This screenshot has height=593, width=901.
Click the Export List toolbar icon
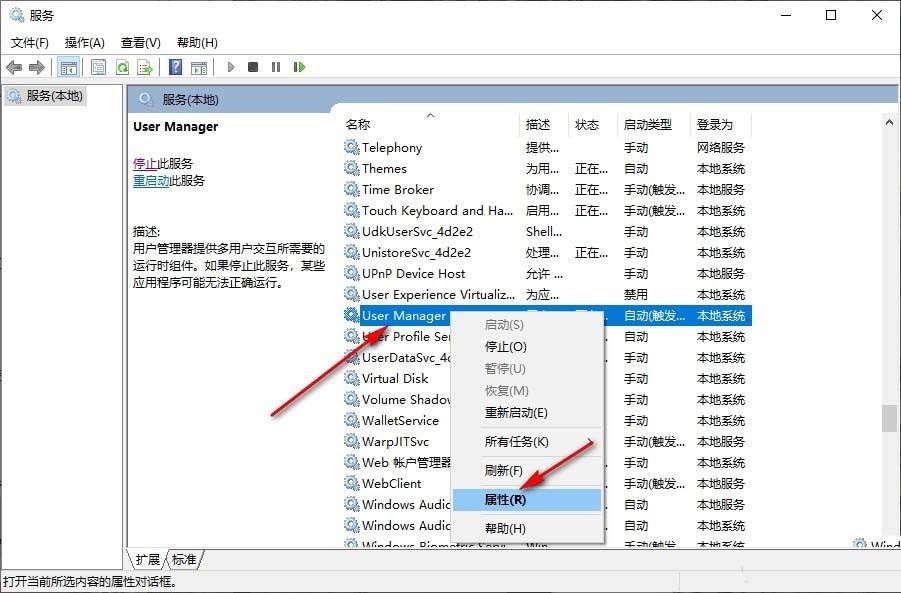145,67
